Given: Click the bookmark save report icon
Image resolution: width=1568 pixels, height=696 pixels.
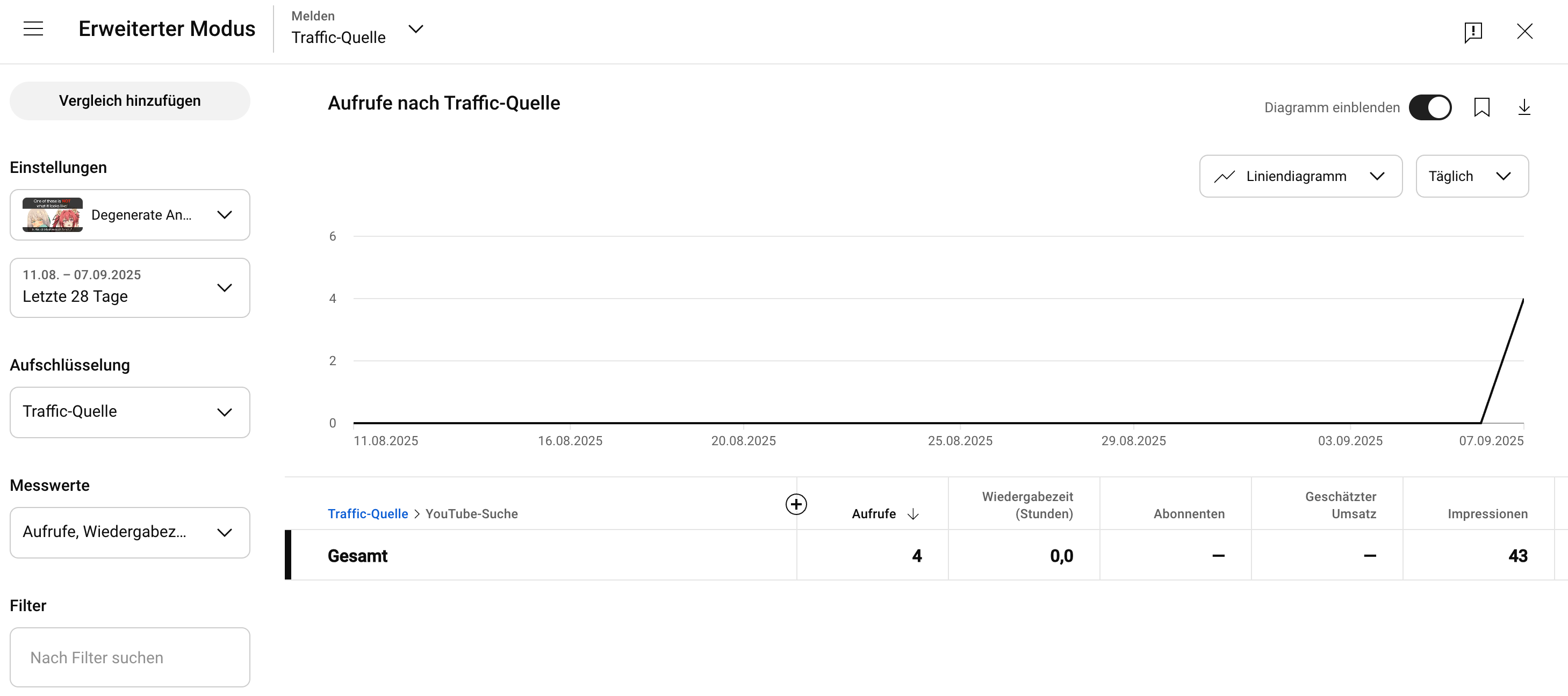Looking at the screenshot, I should [x=1481, y=108].
